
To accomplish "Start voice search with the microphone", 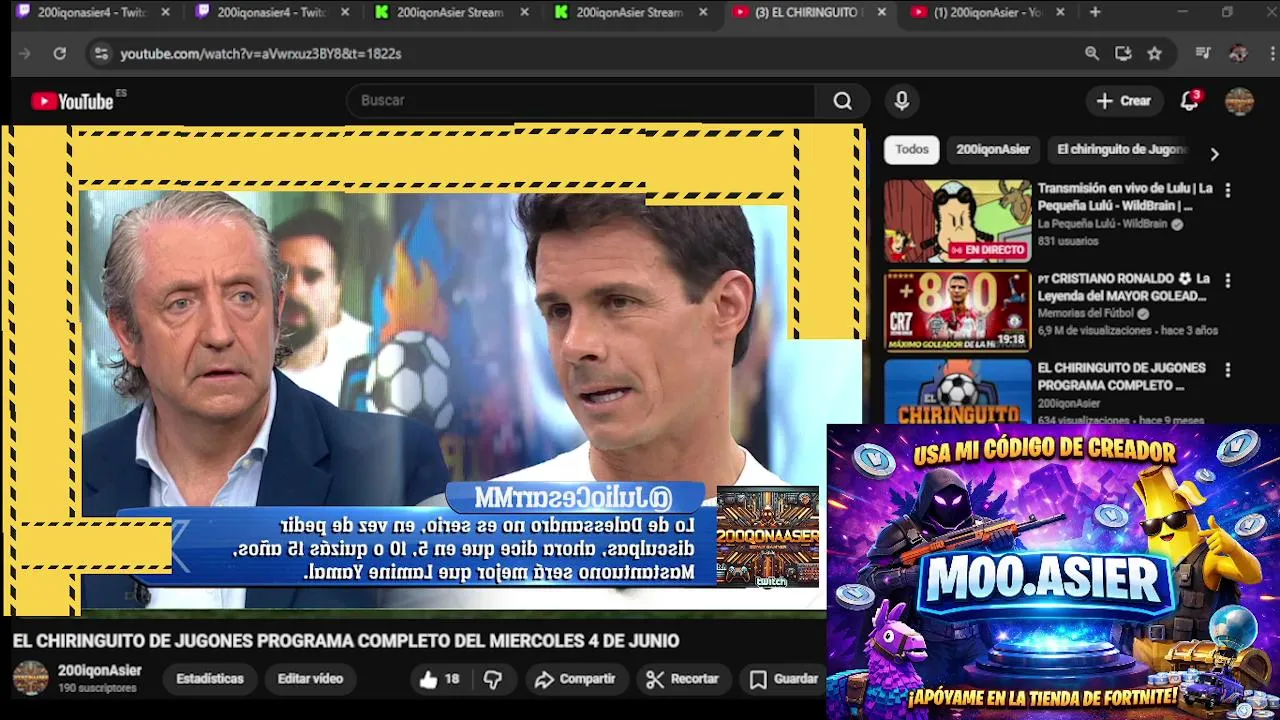I will 902,101.
